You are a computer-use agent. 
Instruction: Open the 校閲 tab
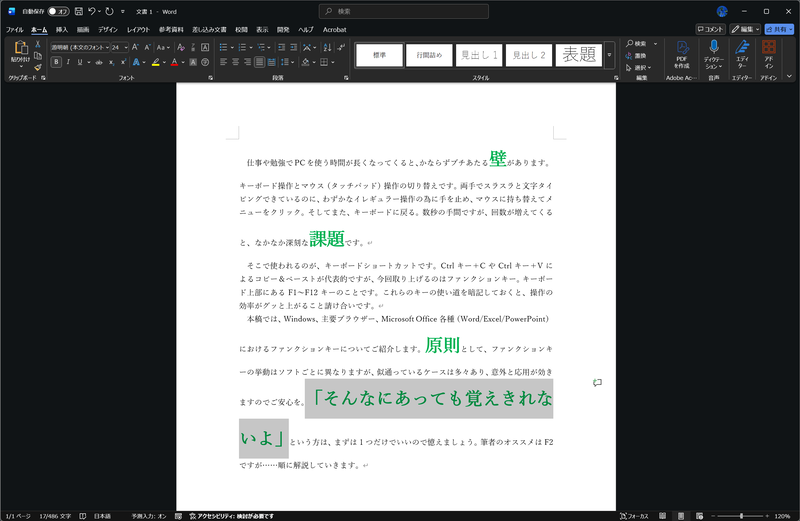(241, 30)
